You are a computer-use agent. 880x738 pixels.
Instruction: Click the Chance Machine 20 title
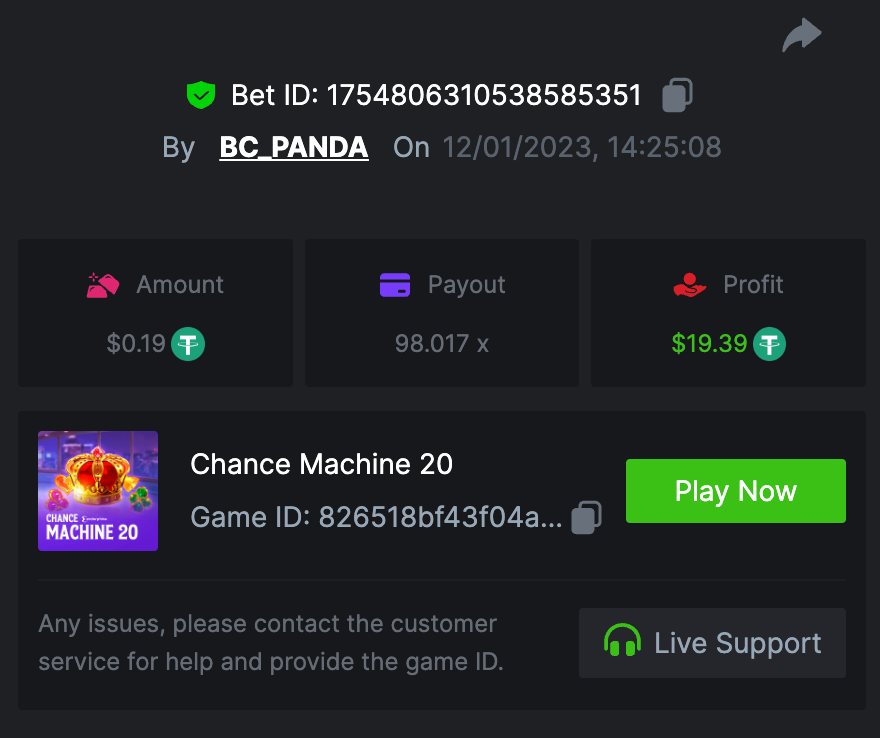[321, 464]
